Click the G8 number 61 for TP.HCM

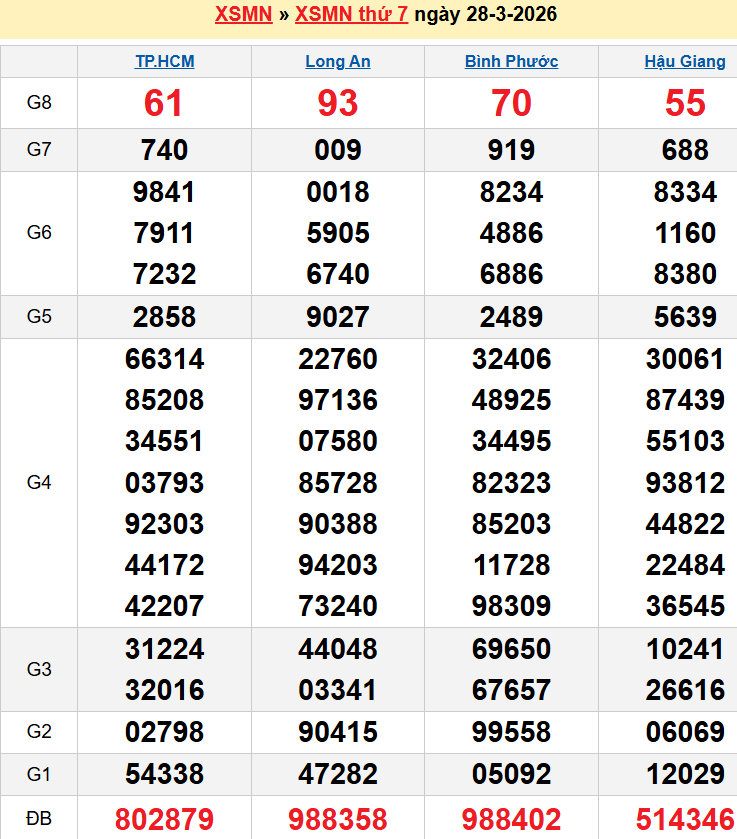[165, 103]
